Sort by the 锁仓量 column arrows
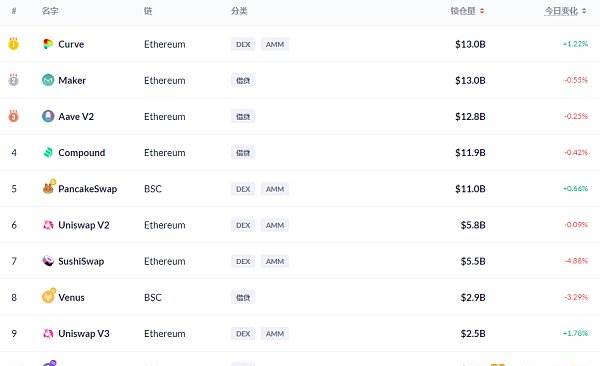 [482, 11]
